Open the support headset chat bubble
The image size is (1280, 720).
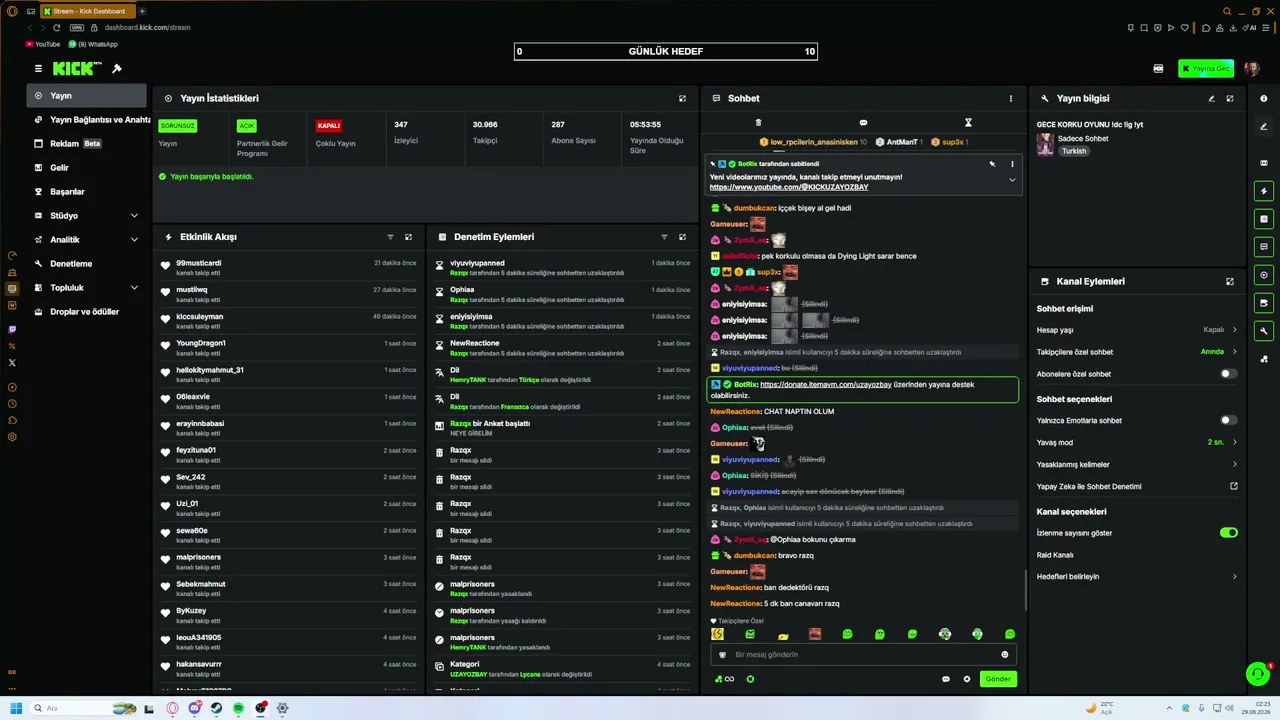(x=1258, y=674)
